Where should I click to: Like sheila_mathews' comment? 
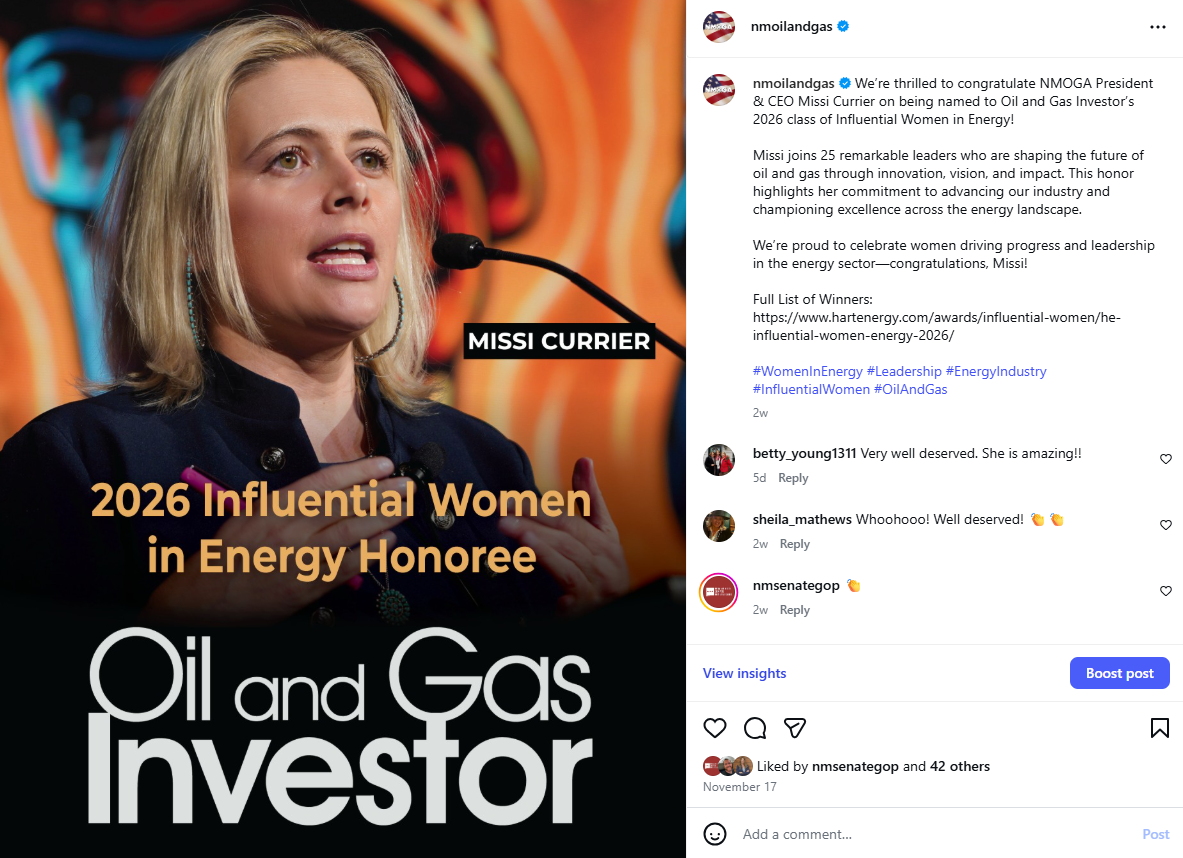[1166, 524]
